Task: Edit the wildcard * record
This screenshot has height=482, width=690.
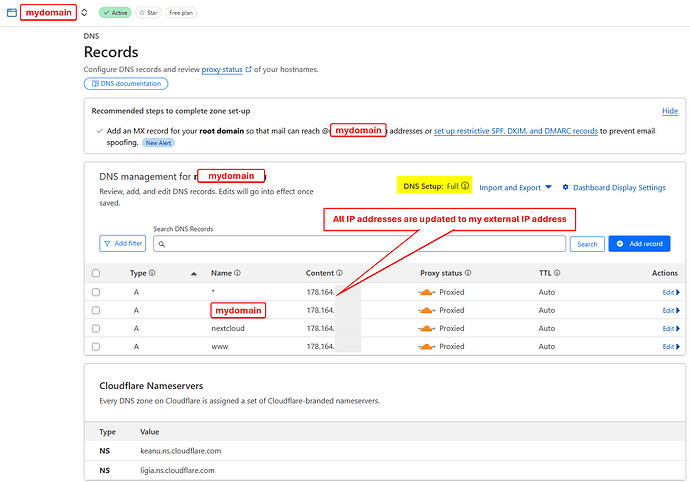Action: [x=671, y=292]
